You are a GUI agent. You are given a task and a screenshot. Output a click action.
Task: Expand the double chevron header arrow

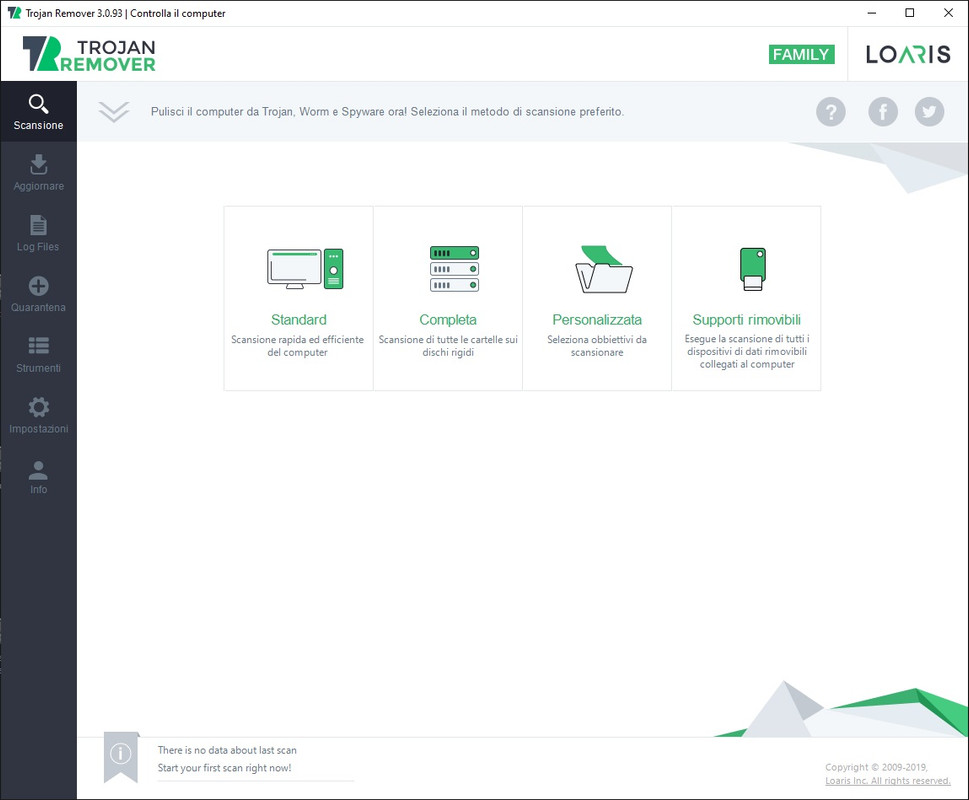(114, 112)
